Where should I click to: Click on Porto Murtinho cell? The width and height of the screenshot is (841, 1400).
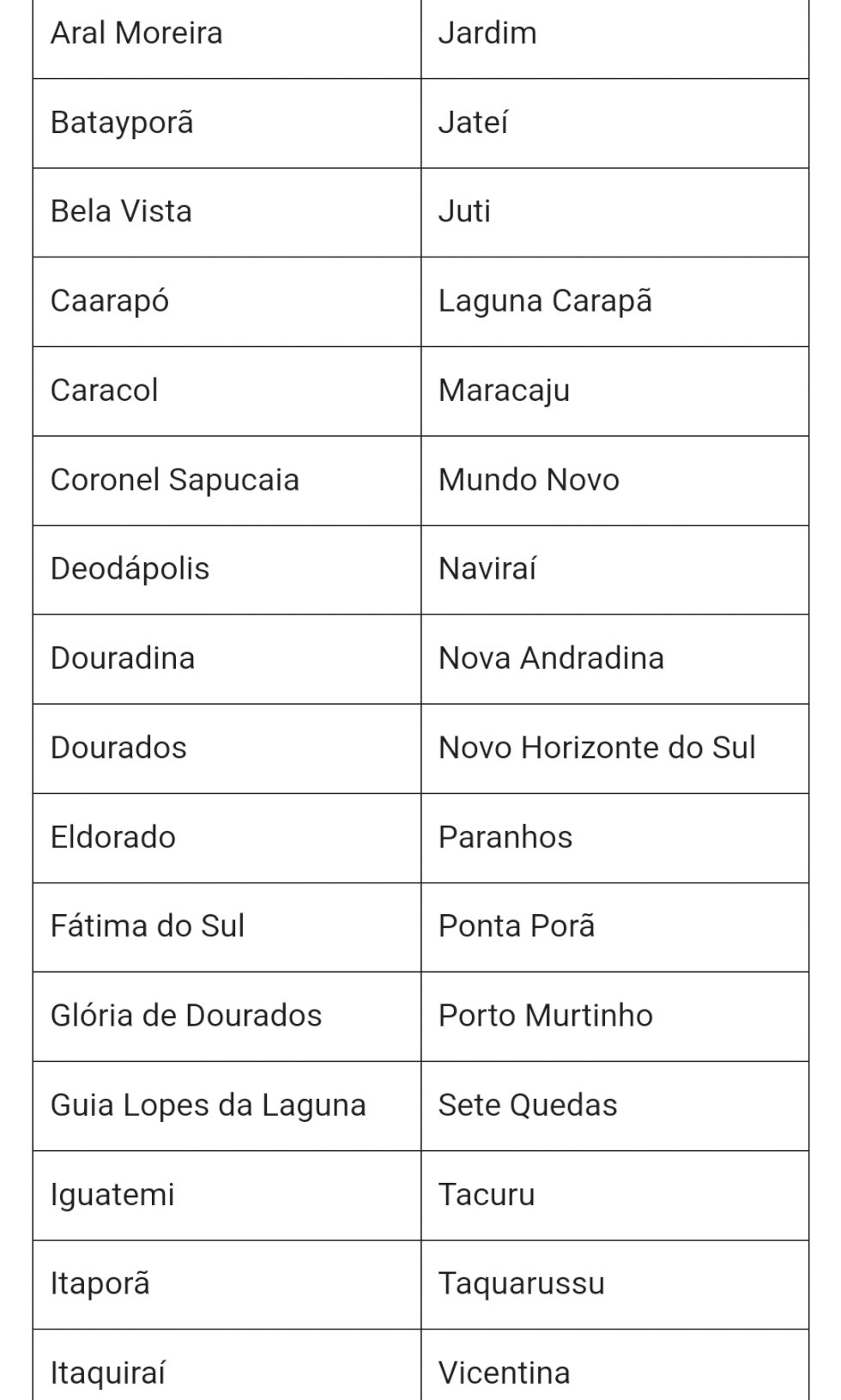point(545,1015)
